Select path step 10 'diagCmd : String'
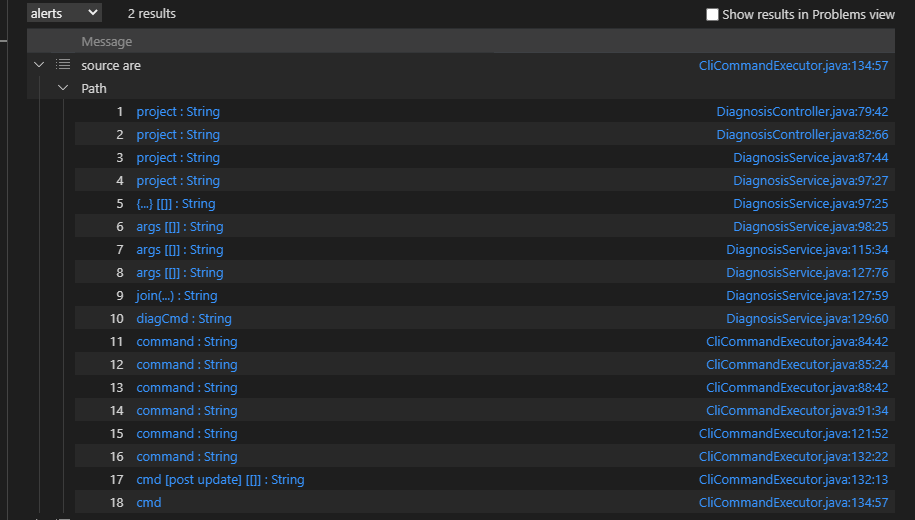Screen dimensions: 915x520 [x=184, y=318]
